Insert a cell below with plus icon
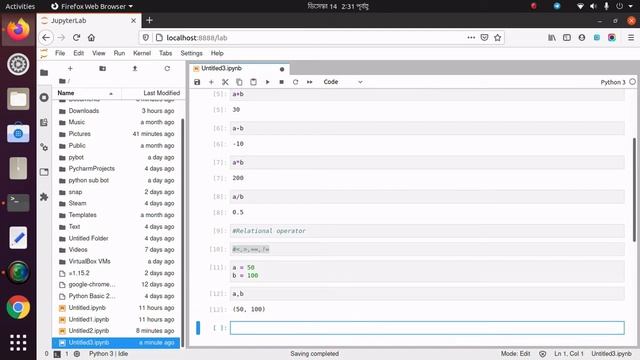The height and width of the screenshot is (360, 640). click(x=211, y=82)
